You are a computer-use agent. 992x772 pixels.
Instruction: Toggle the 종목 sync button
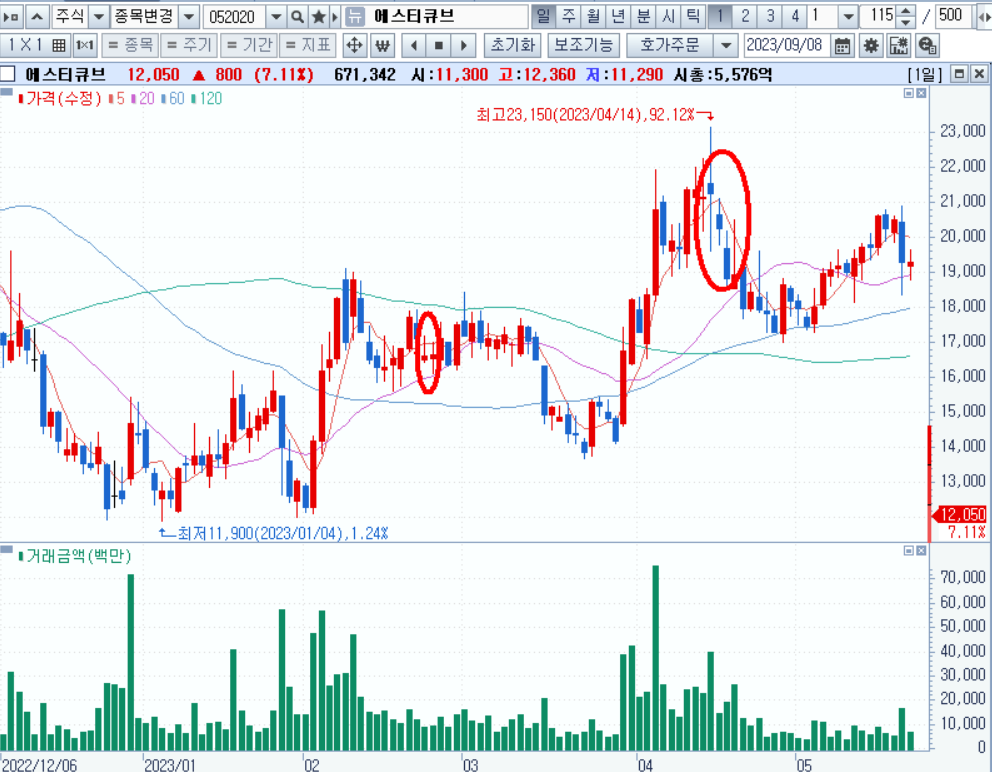coord(130,46)
